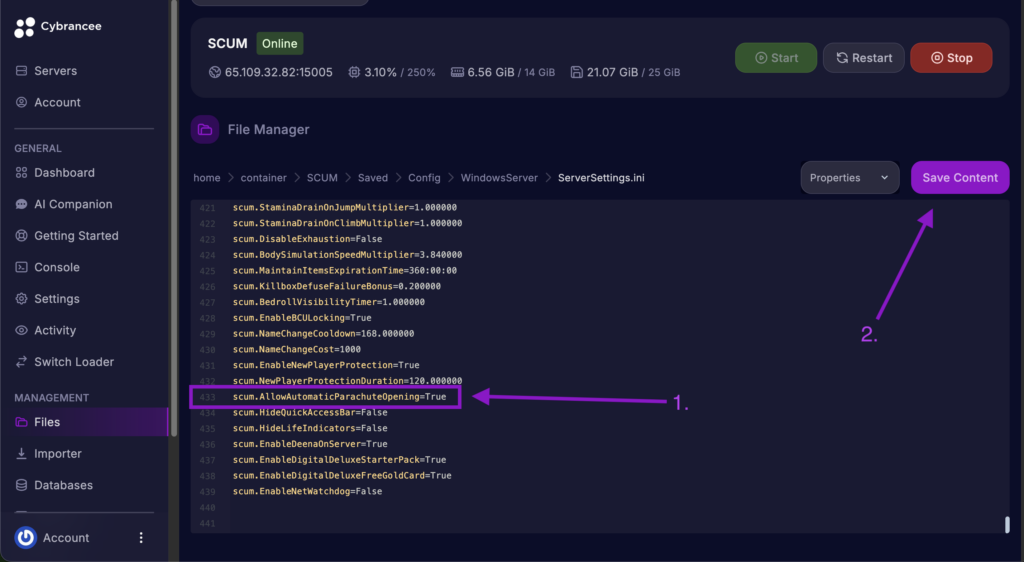The image size is (1024, 562).
Task: Navigate to home in the breadcrumb
Action: pos(206,178)
